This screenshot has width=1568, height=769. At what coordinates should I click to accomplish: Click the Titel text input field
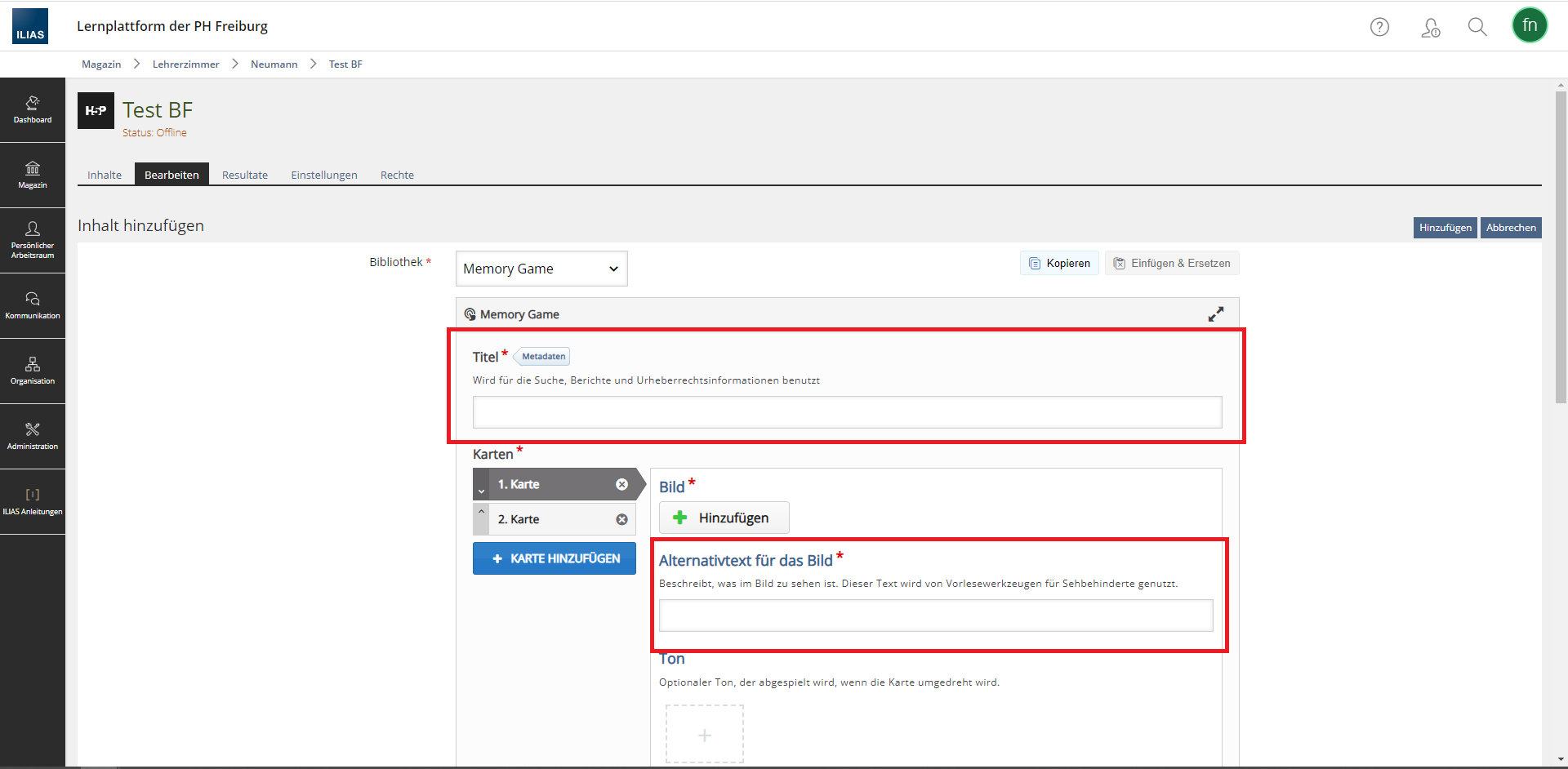coord(847,412)
